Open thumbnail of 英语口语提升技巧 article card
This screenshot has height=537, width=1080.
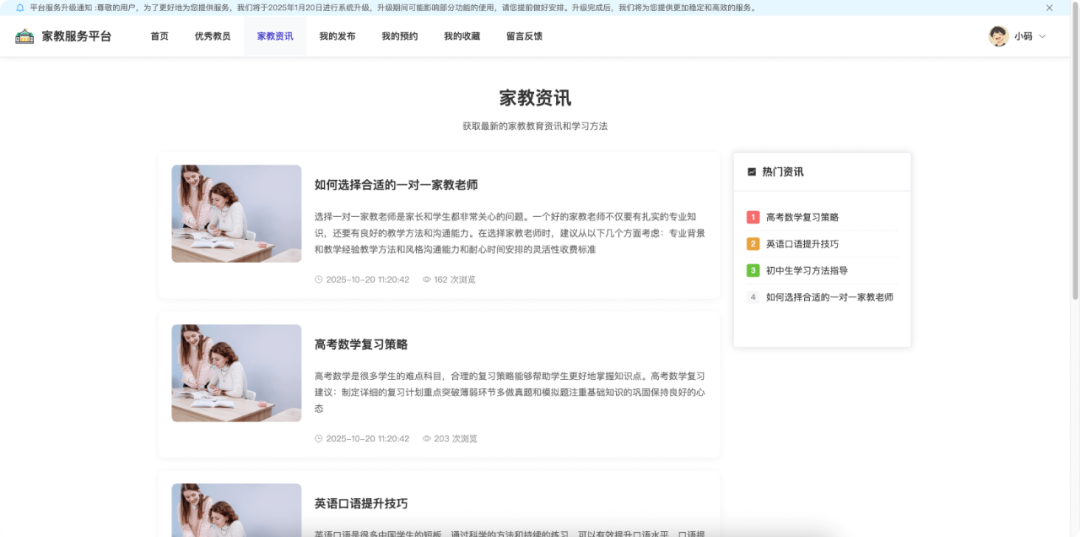click(236, 510)
